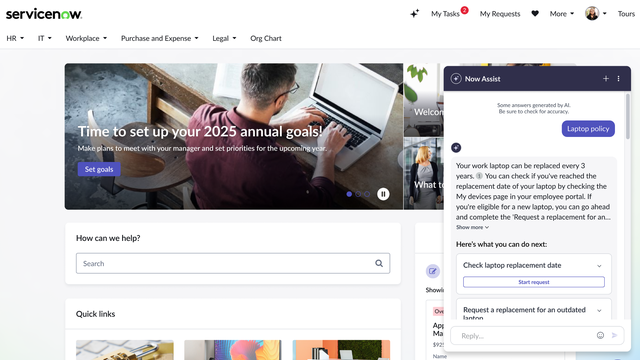Click the assistant avatar icon above answer
640x360 pixels.
click(x=456, y=147)
